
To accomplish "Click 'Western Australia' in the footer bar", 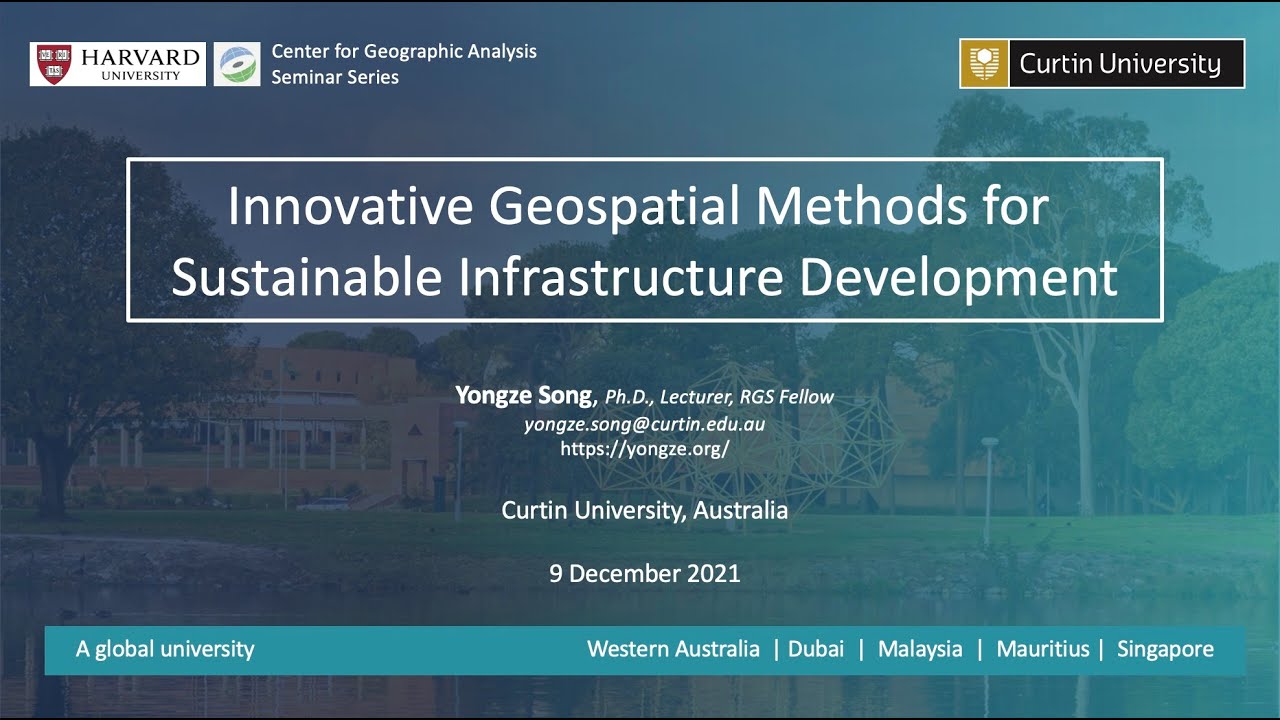I will click(x=673, y=649).
